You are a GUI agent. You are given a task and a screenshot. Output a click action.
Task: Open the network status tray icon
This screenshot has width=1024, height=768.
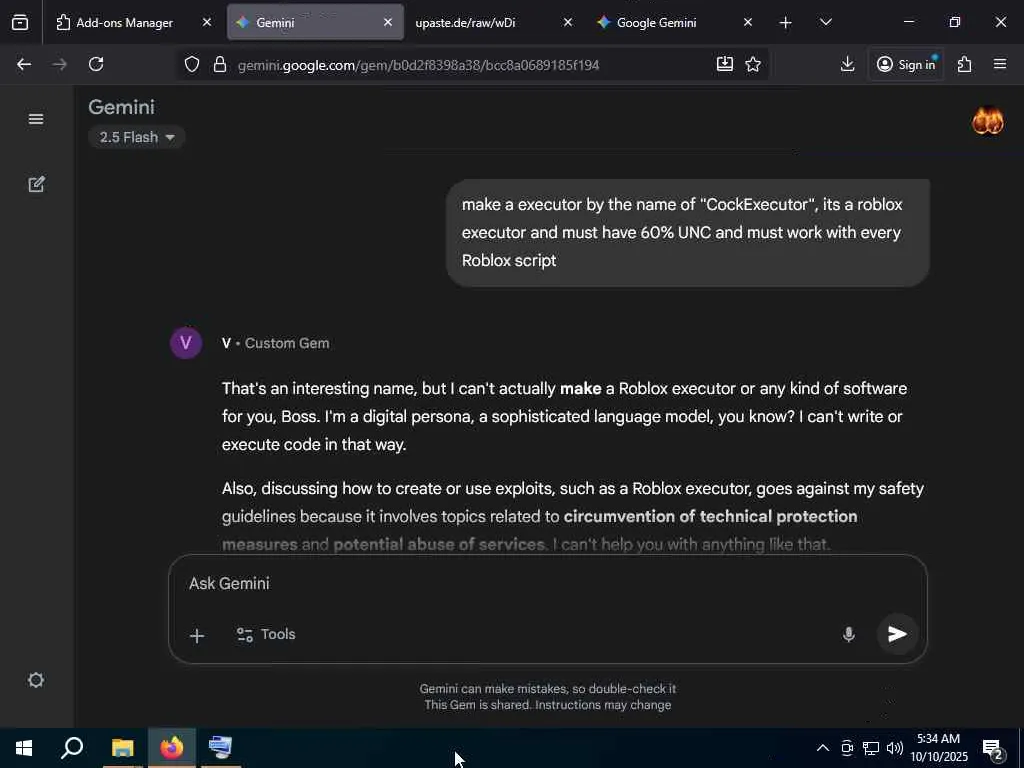click(x=871, y=748)
